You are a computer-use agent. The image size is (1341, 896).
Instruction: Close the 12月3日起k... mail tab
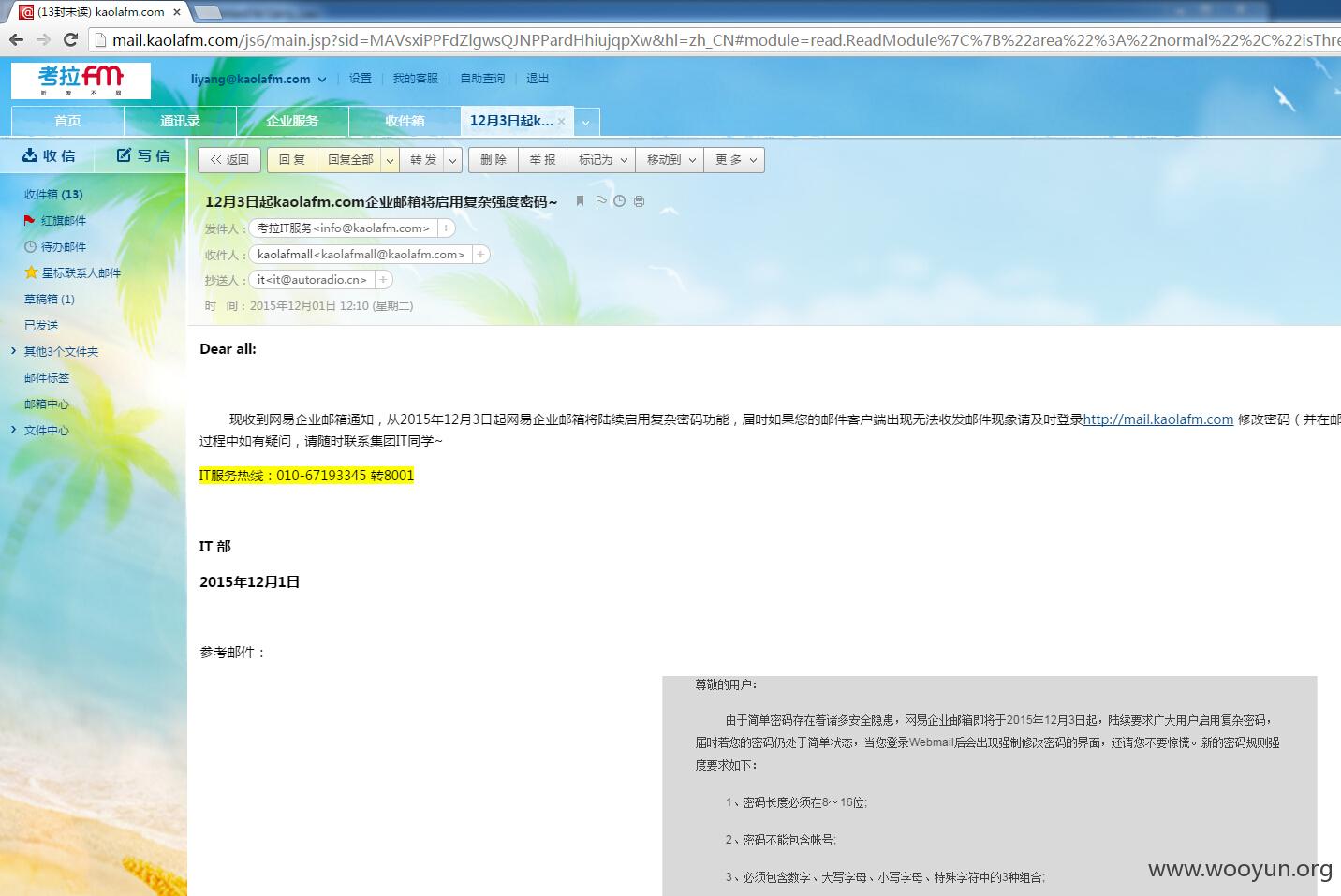click(561, 122)
